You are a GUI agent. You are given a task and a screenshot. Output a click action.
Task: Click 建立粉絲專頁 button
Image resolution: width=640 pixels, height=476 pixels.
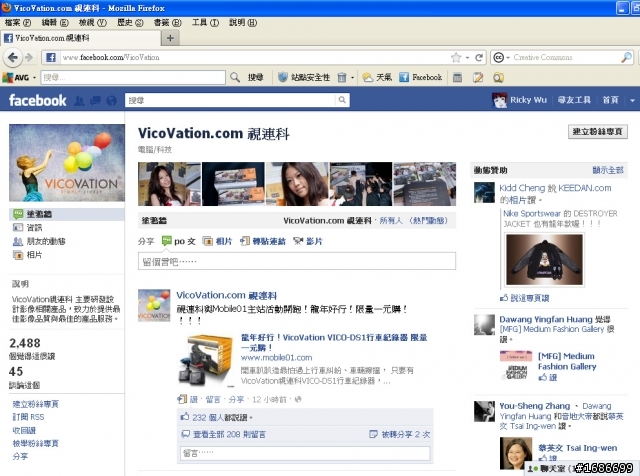pos(598,131)
